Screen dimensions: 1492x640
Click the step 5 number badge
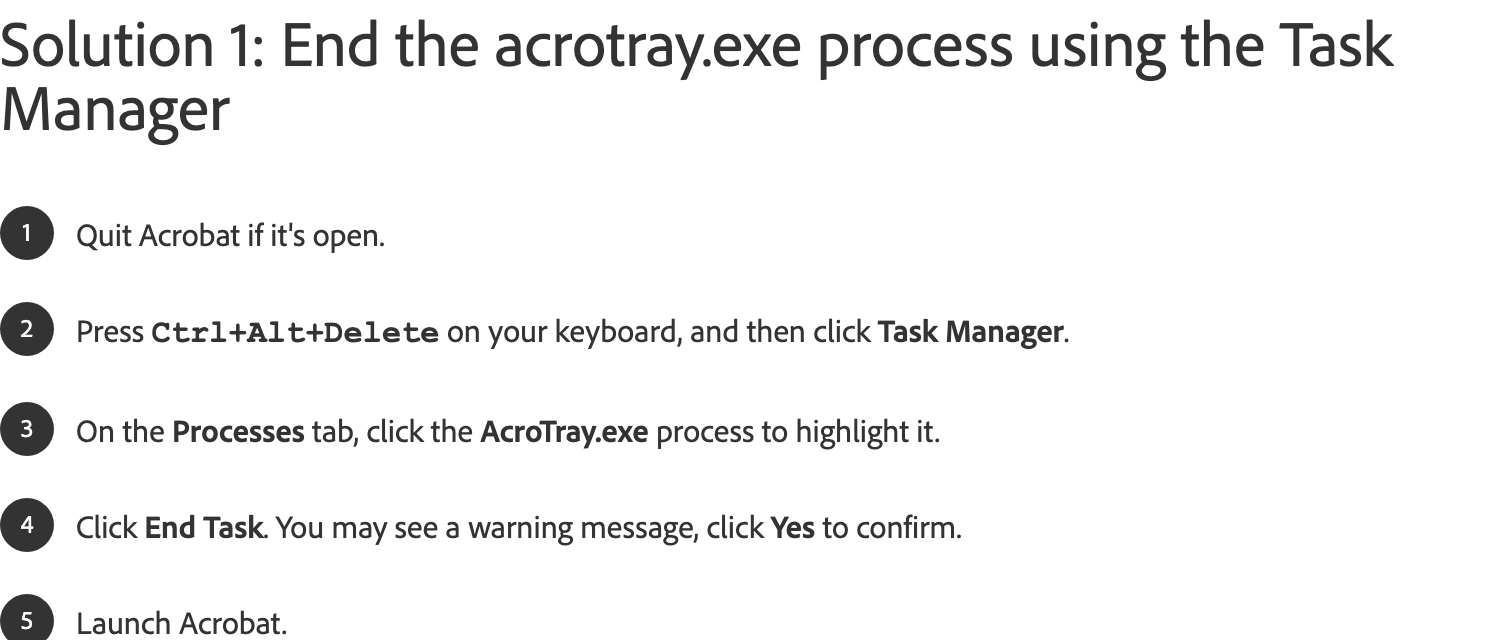26,619
